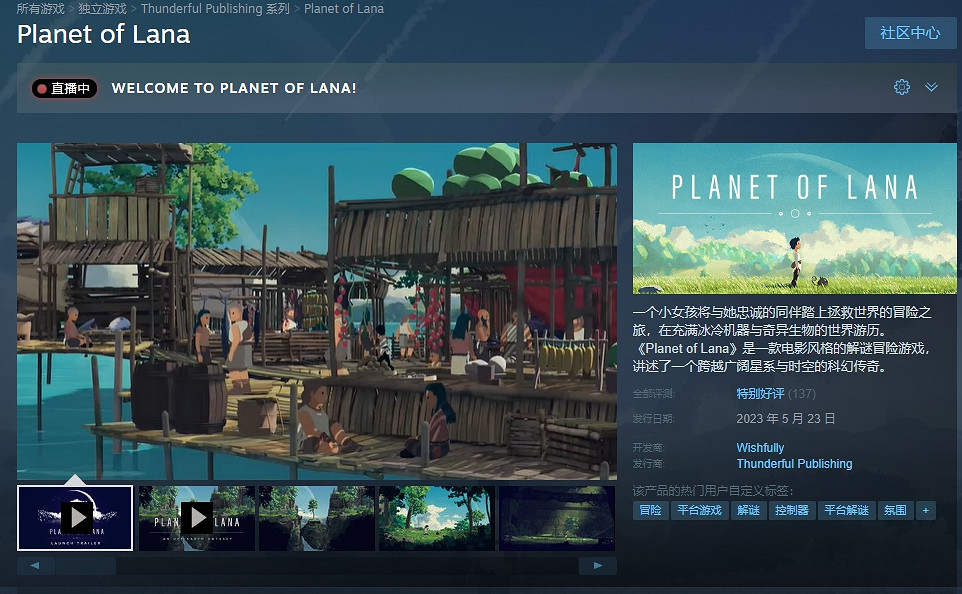Open the broadcast settings gear icon
This screenshot has width=962, height=594.
(x=902, y=87)
